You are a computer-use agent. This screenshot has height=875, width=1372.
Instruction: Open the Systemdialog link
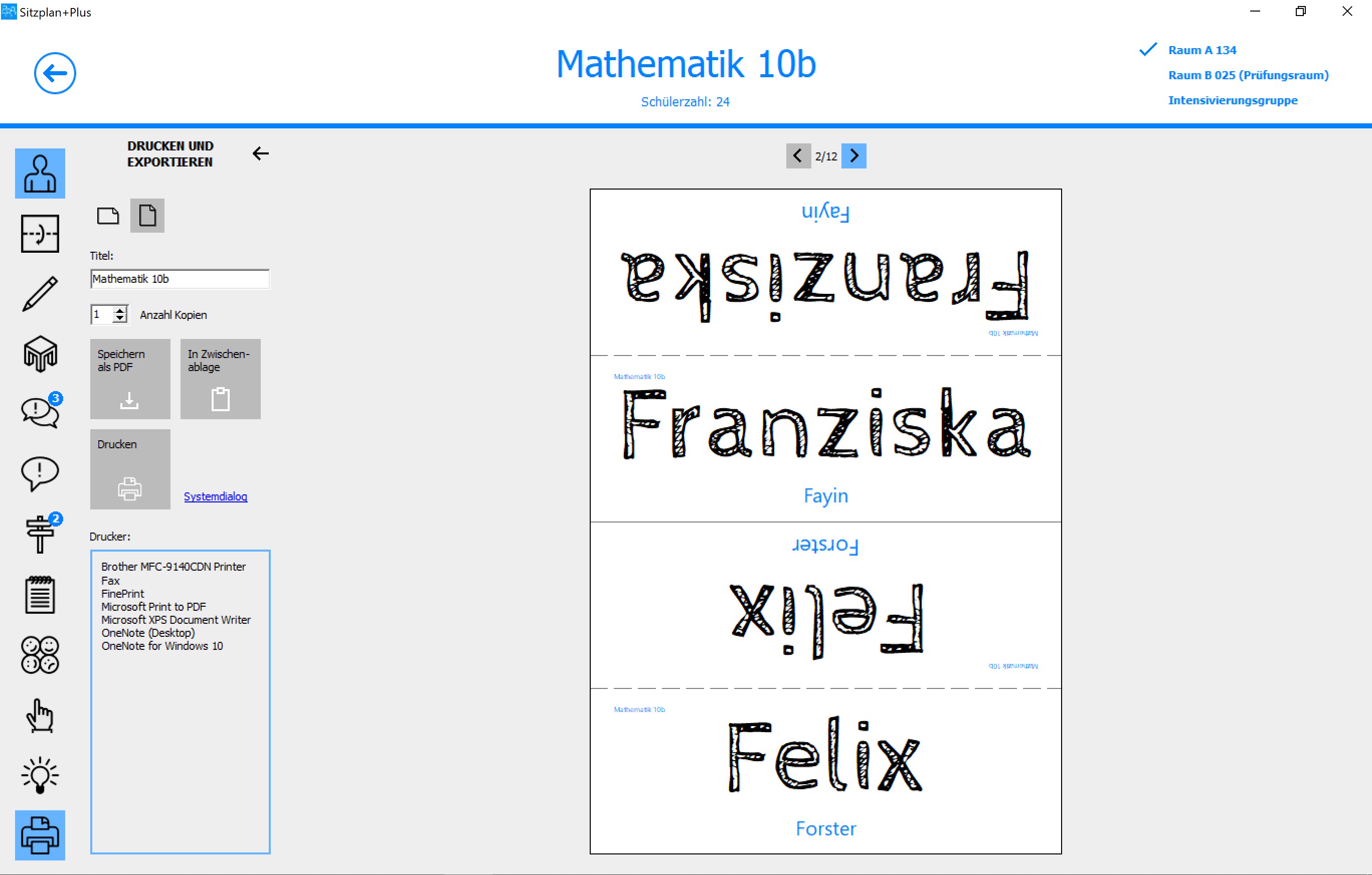(215, 496)
